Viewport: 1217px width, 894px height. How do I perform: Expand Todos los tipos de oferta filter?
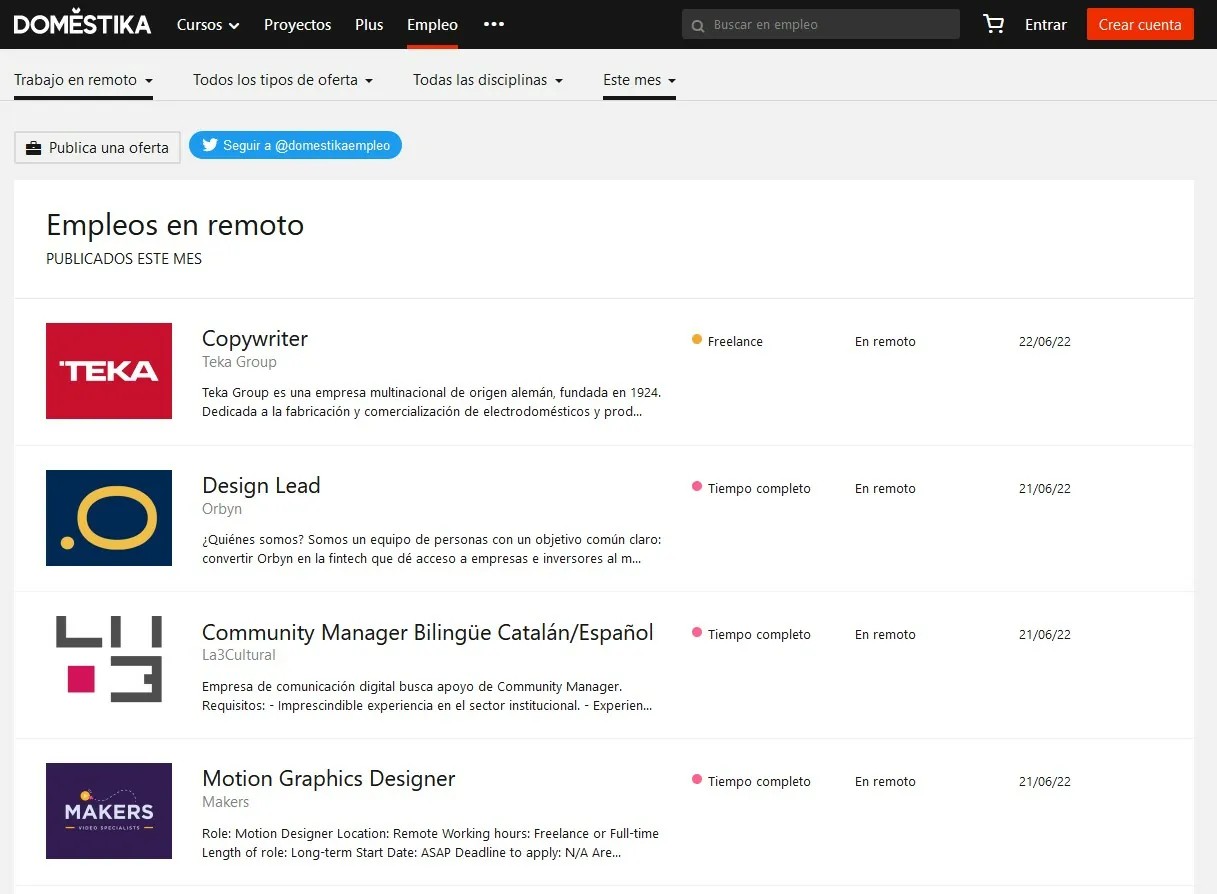point(283,80)
